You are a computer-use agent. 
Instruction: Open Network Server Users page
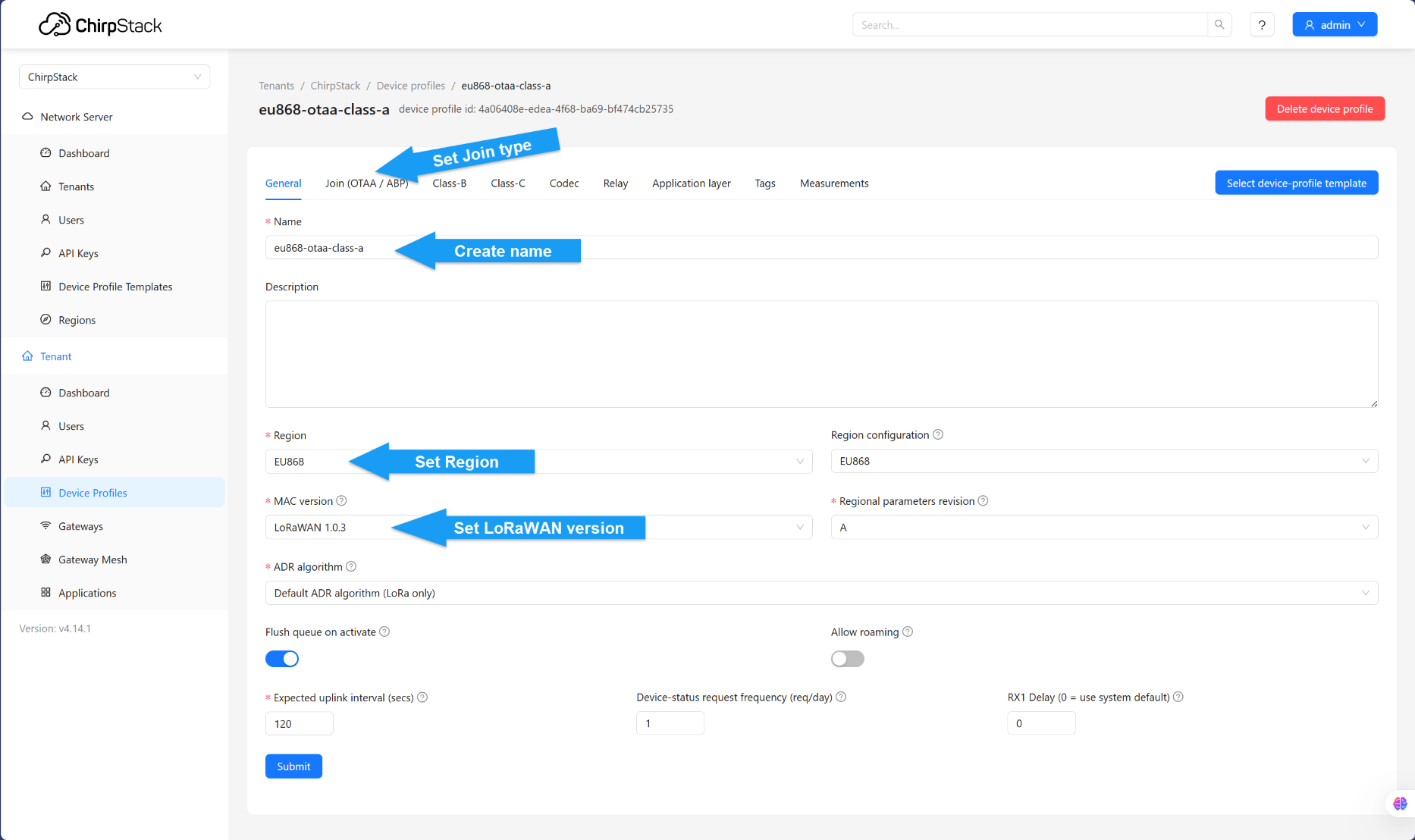click(x=71, y=220)
